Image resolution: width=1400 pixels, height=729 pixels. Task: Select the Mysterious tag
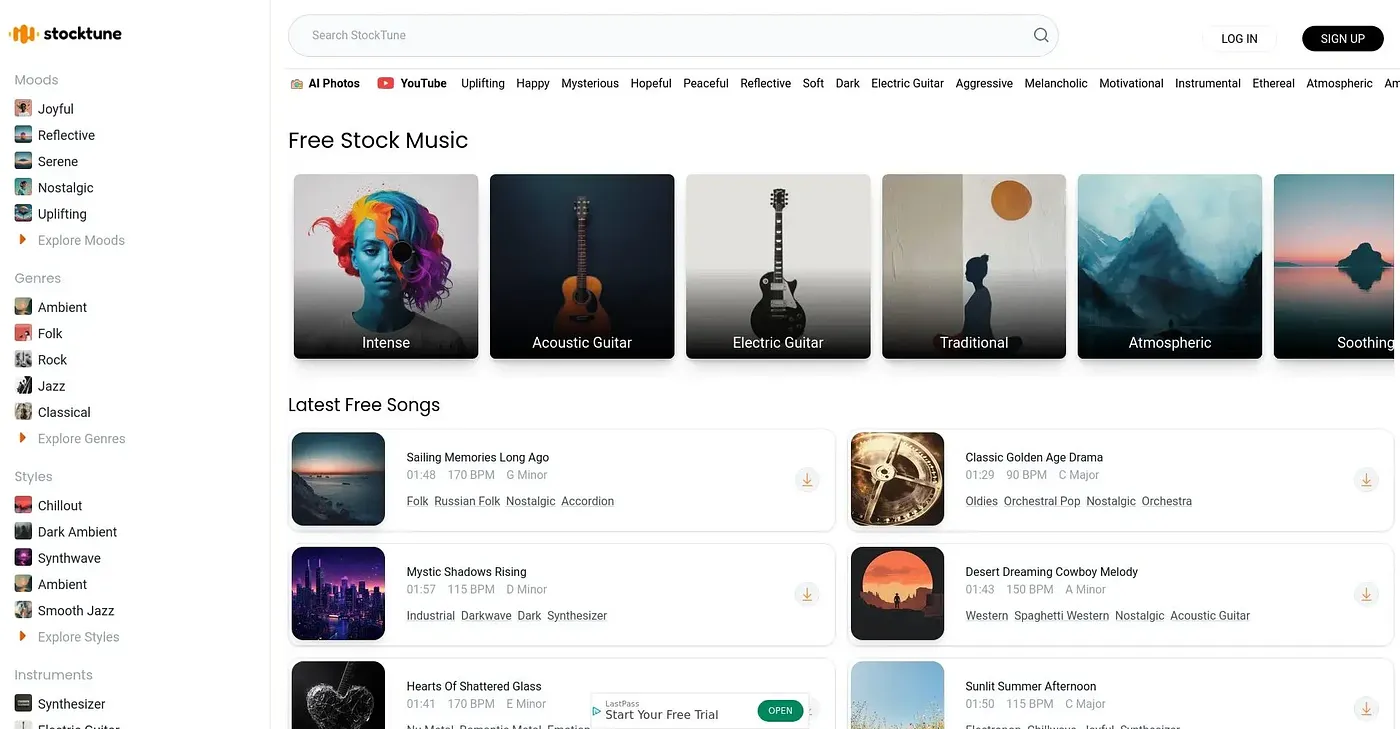pos(590,83)
